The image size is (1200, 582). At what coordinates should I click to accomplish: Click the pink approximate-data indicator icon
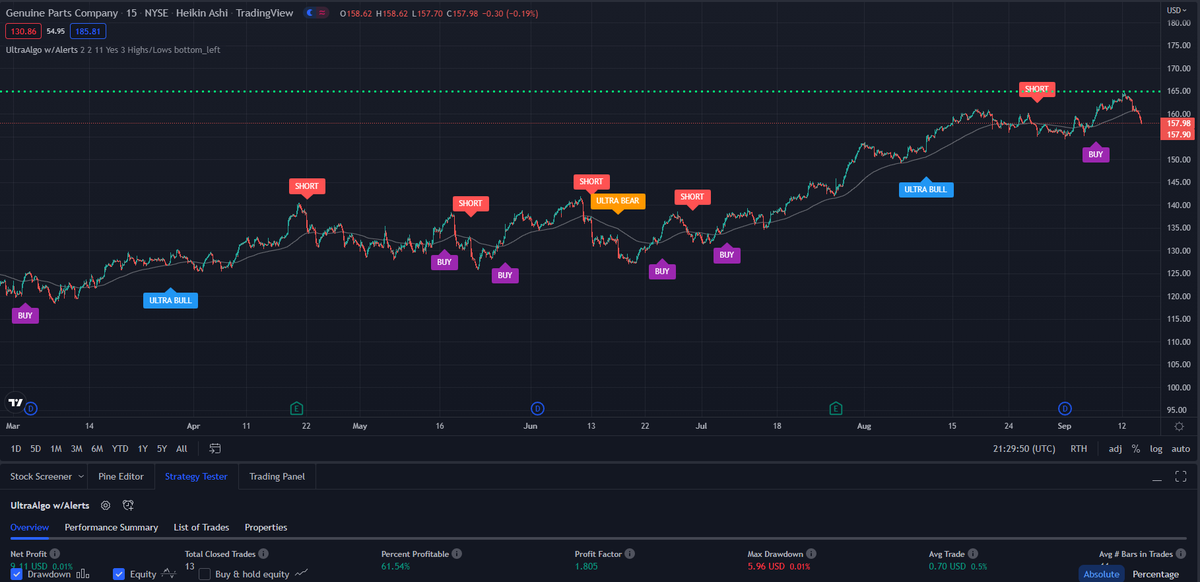322,13
